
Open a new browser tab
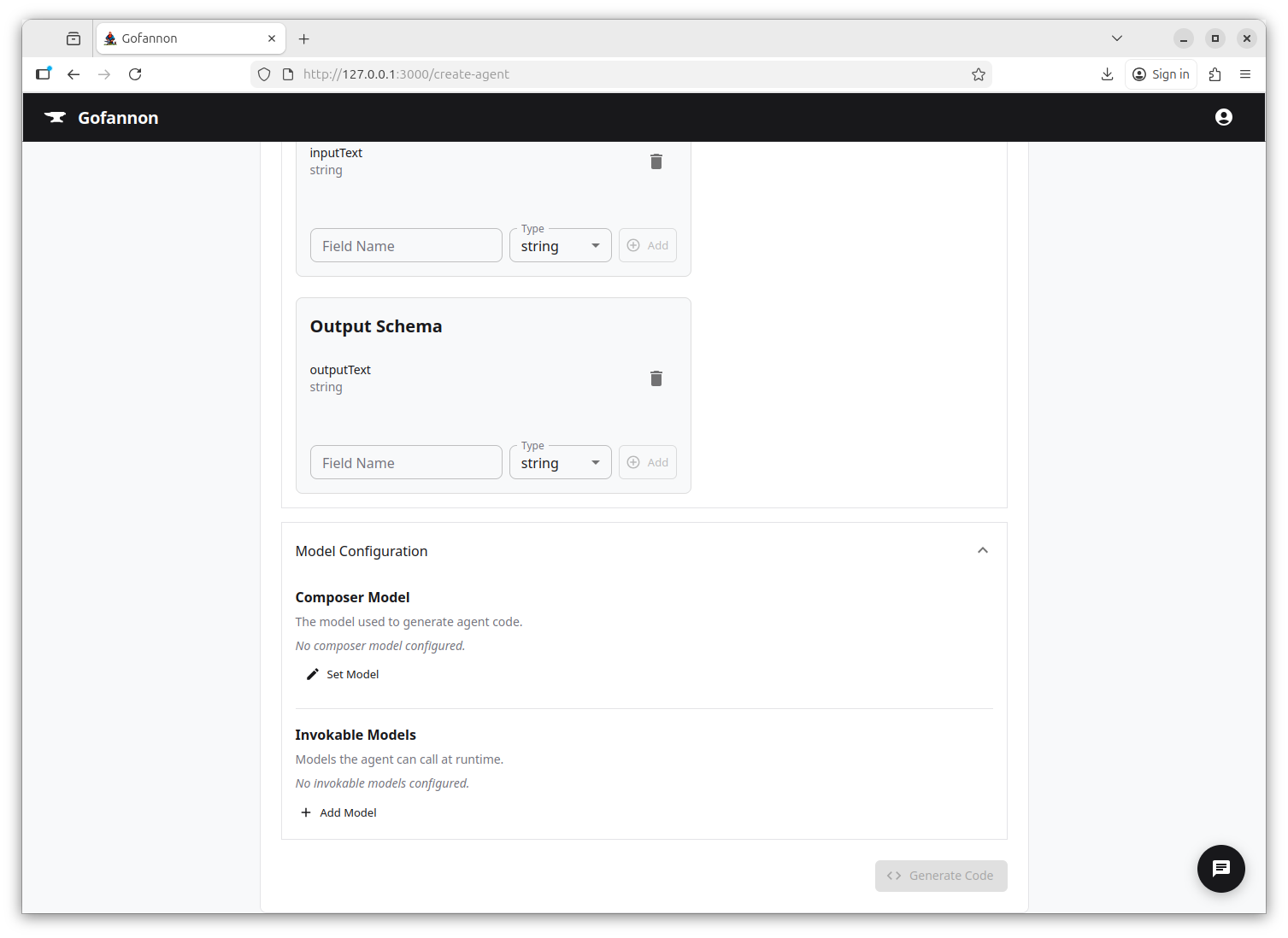(303, 38)
